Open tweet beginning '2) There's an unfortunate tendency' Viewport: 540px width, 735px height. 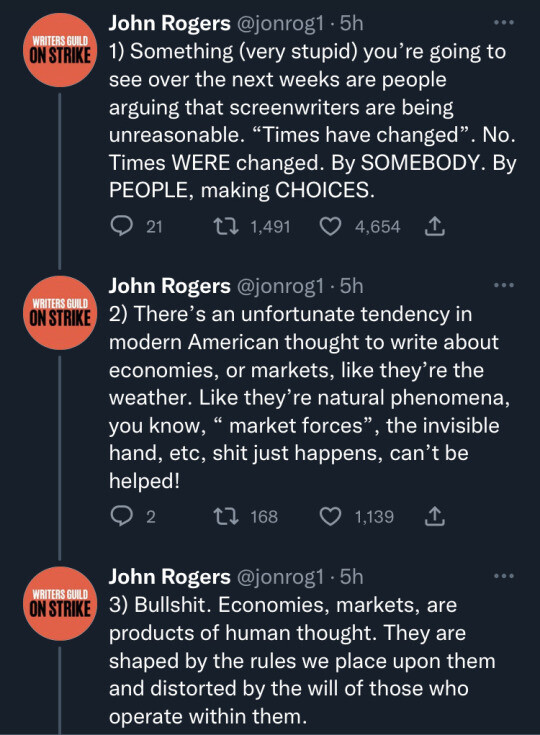(309, 398)
